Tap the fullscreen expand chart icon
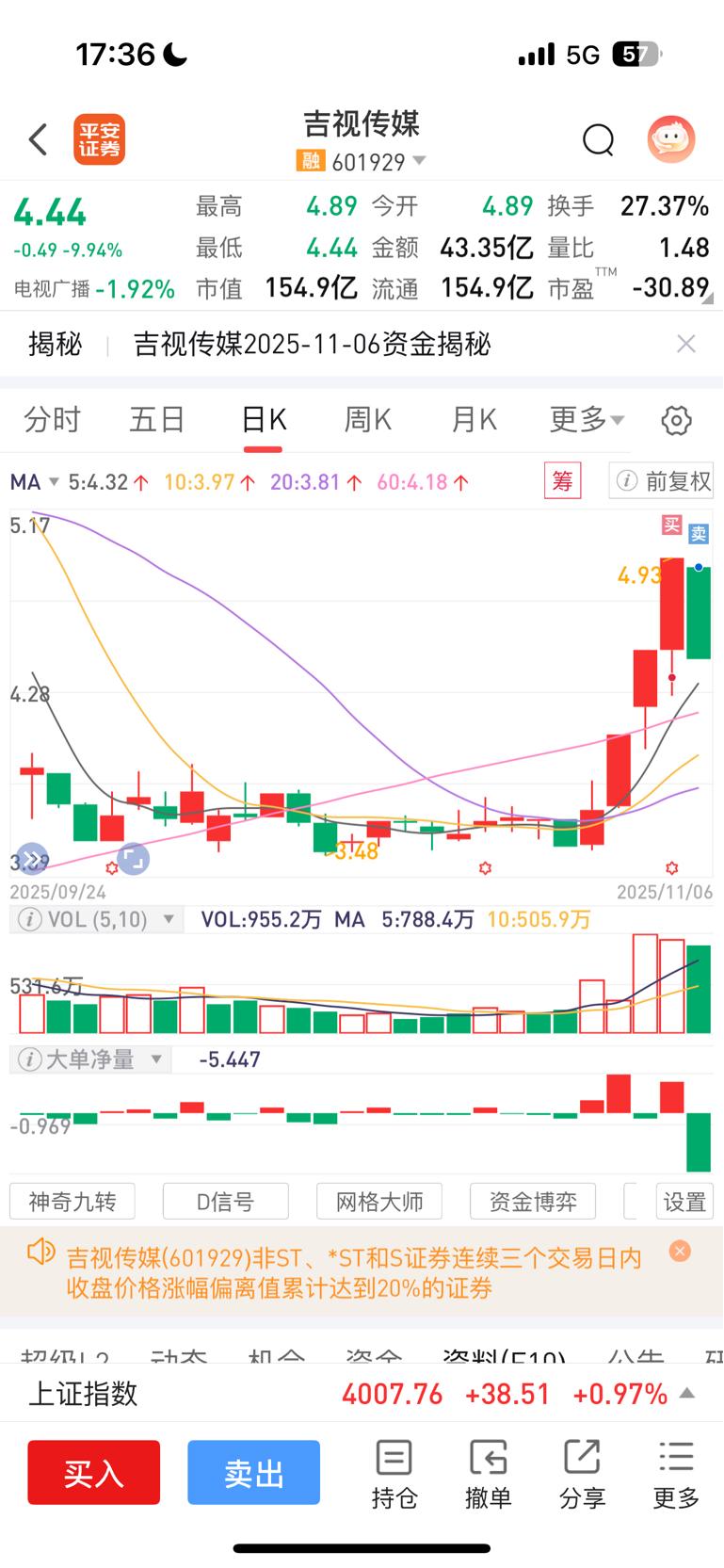The image size is (724, 1568). pos(133,858)
